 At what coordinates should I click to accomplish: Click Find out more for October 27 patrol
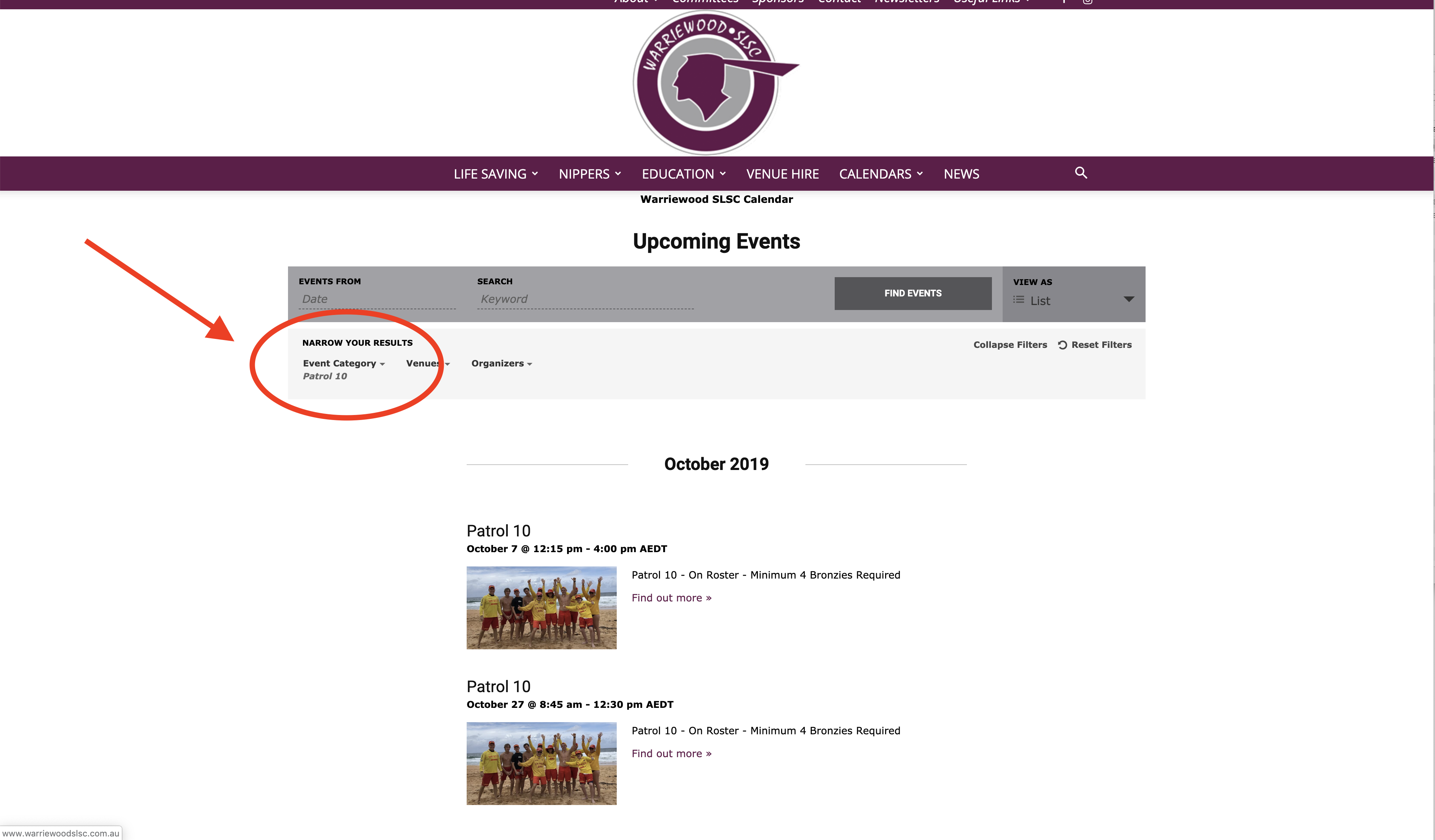[x=671, y=754]
